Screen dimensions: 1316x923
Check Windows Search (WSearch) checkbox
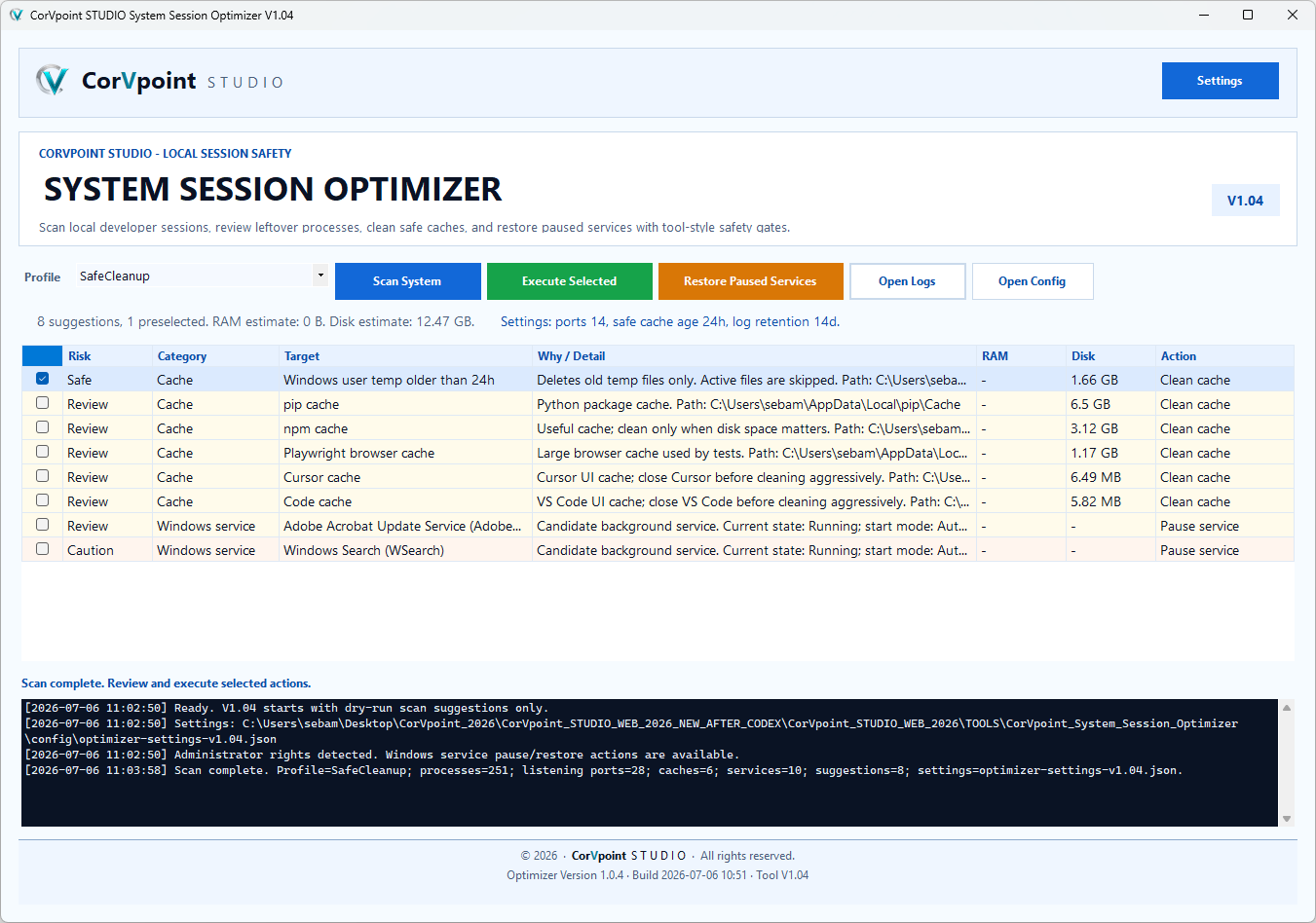click(42, 549)
